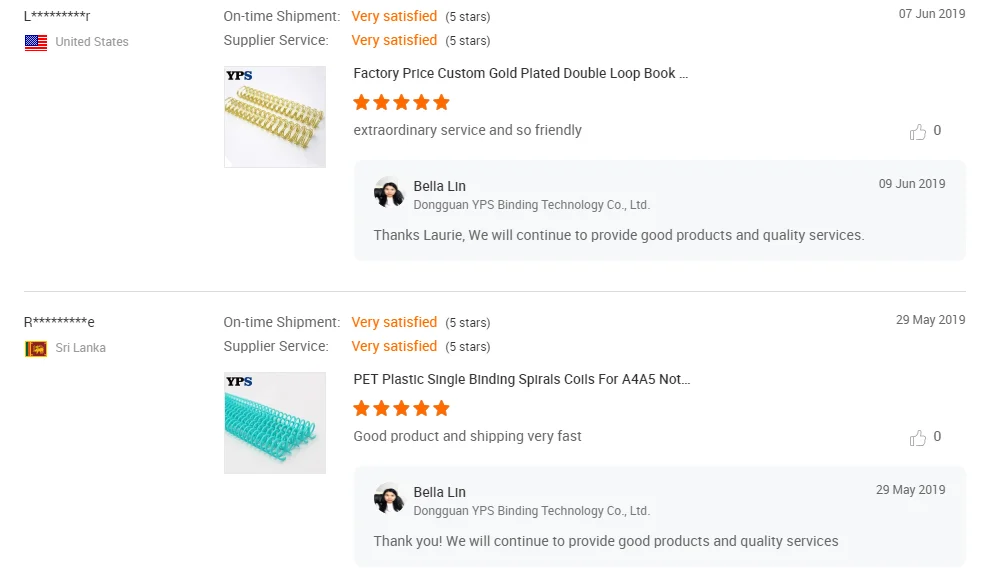Click Dongguan YPS Binding Technology in second reply
Screen dimensions: 984x568
(x=531, y=511)
